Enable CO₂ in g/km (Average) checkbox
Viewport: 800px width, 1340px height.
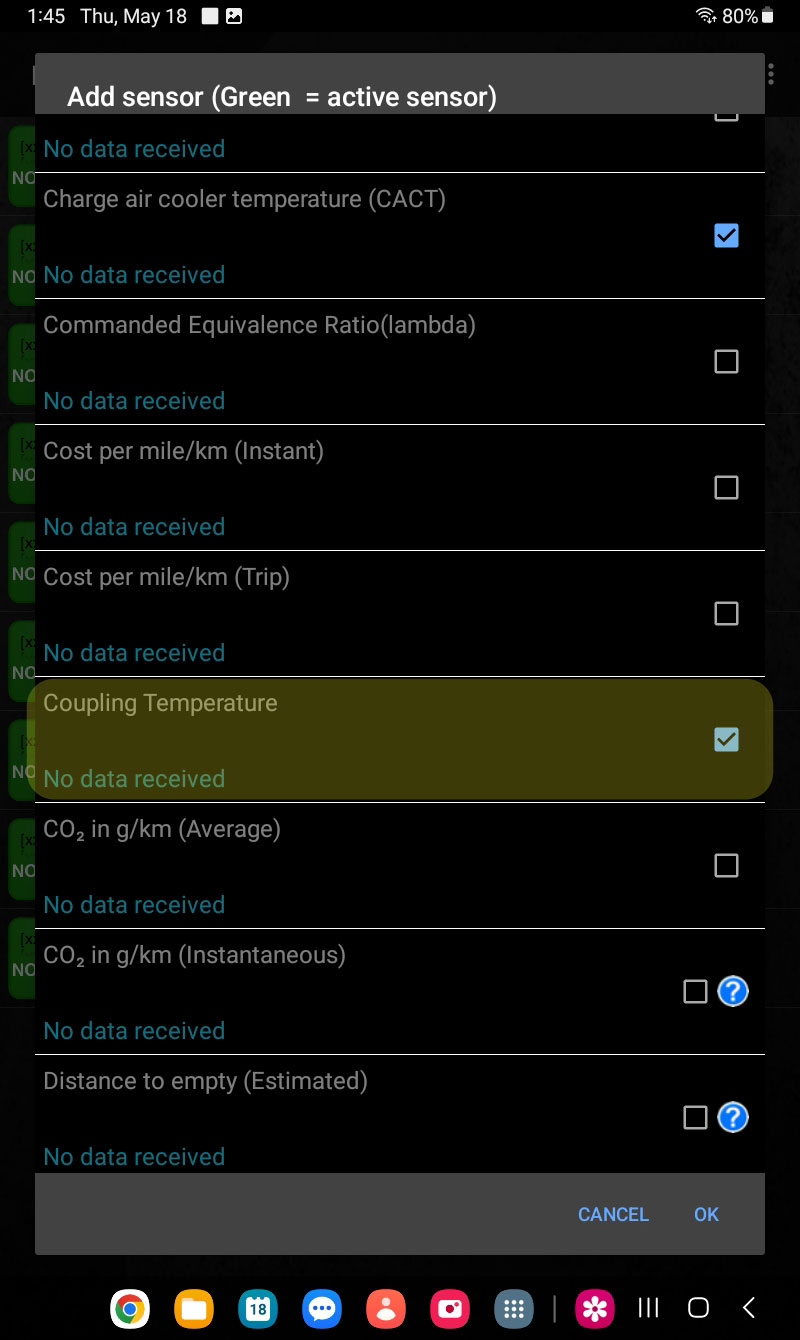(726, 866)
